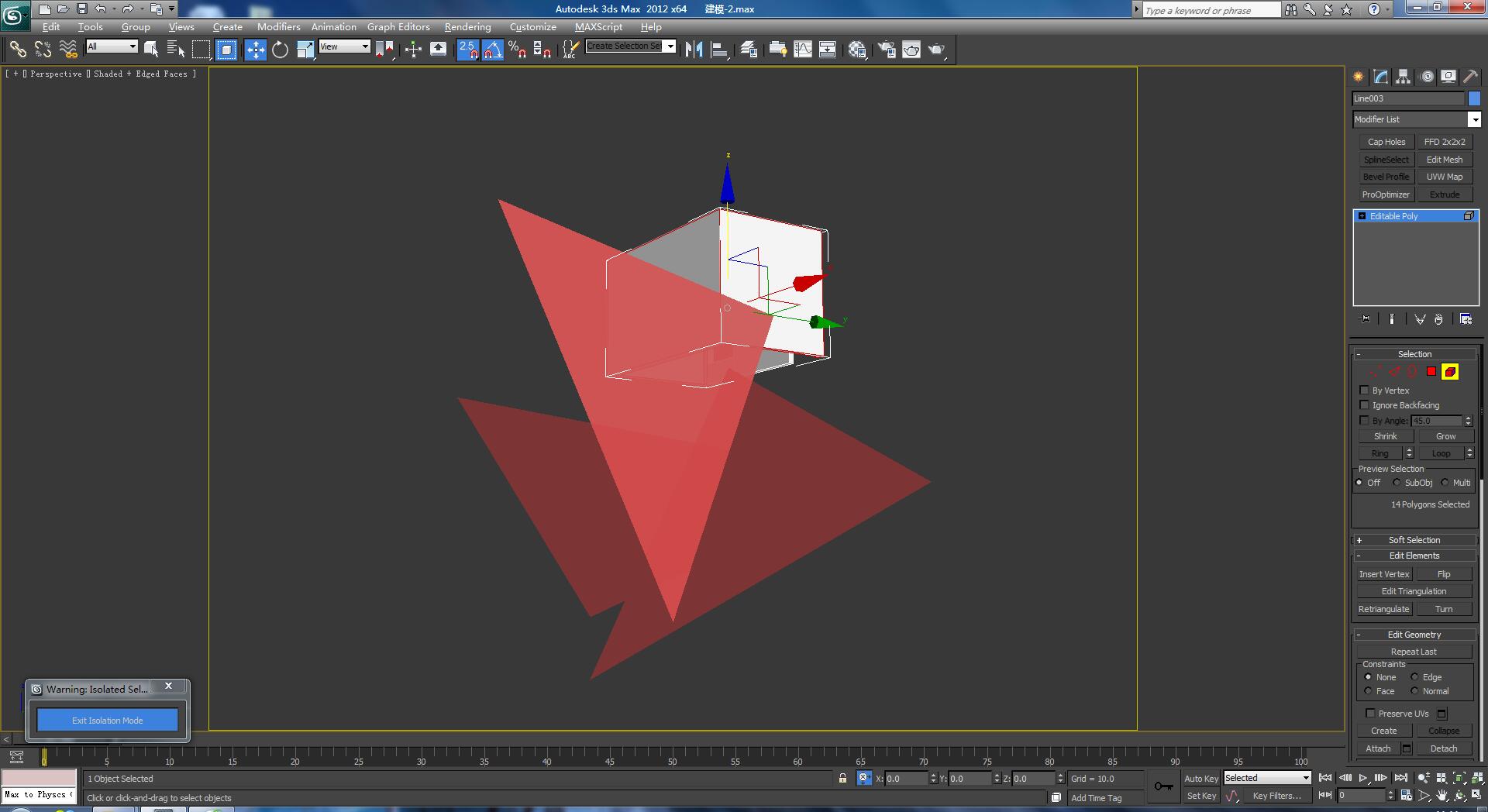This screenshot has width=1488, height=812.
Task: Activate the Select and Move tool
Action: coord(256,50)
